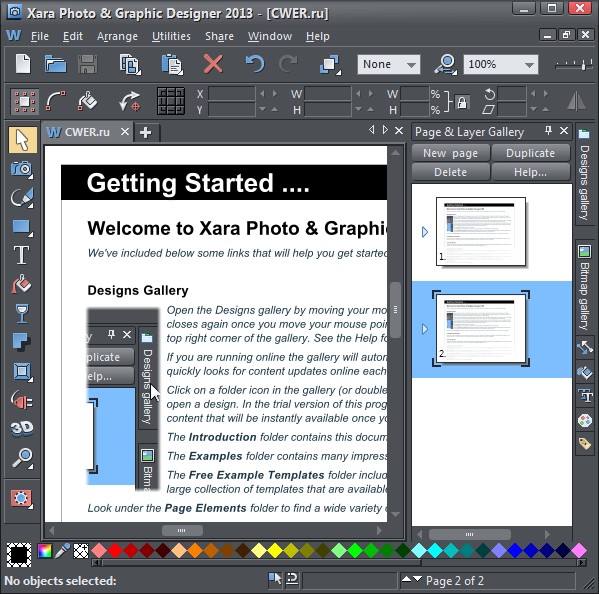Screen dimensions: 599x594
Task: Select the Zoom magnifier tool
Action: (x=22, y=458)
